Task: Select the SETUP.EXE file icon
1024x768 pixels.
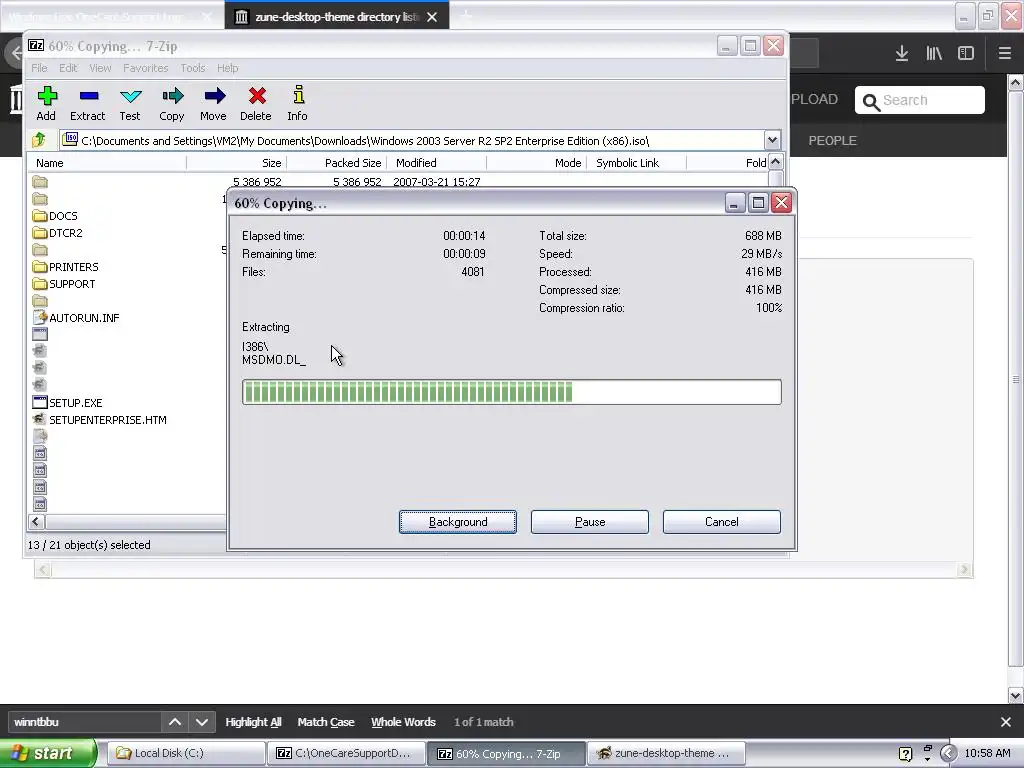Action: pos(40,402)
